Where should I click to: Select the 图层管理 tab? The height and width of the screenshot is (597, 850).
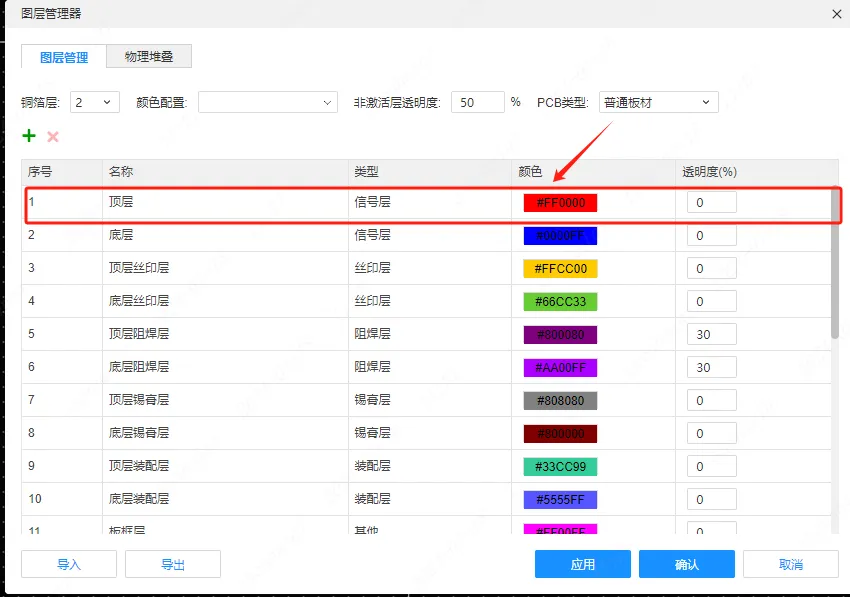point(64,57)
